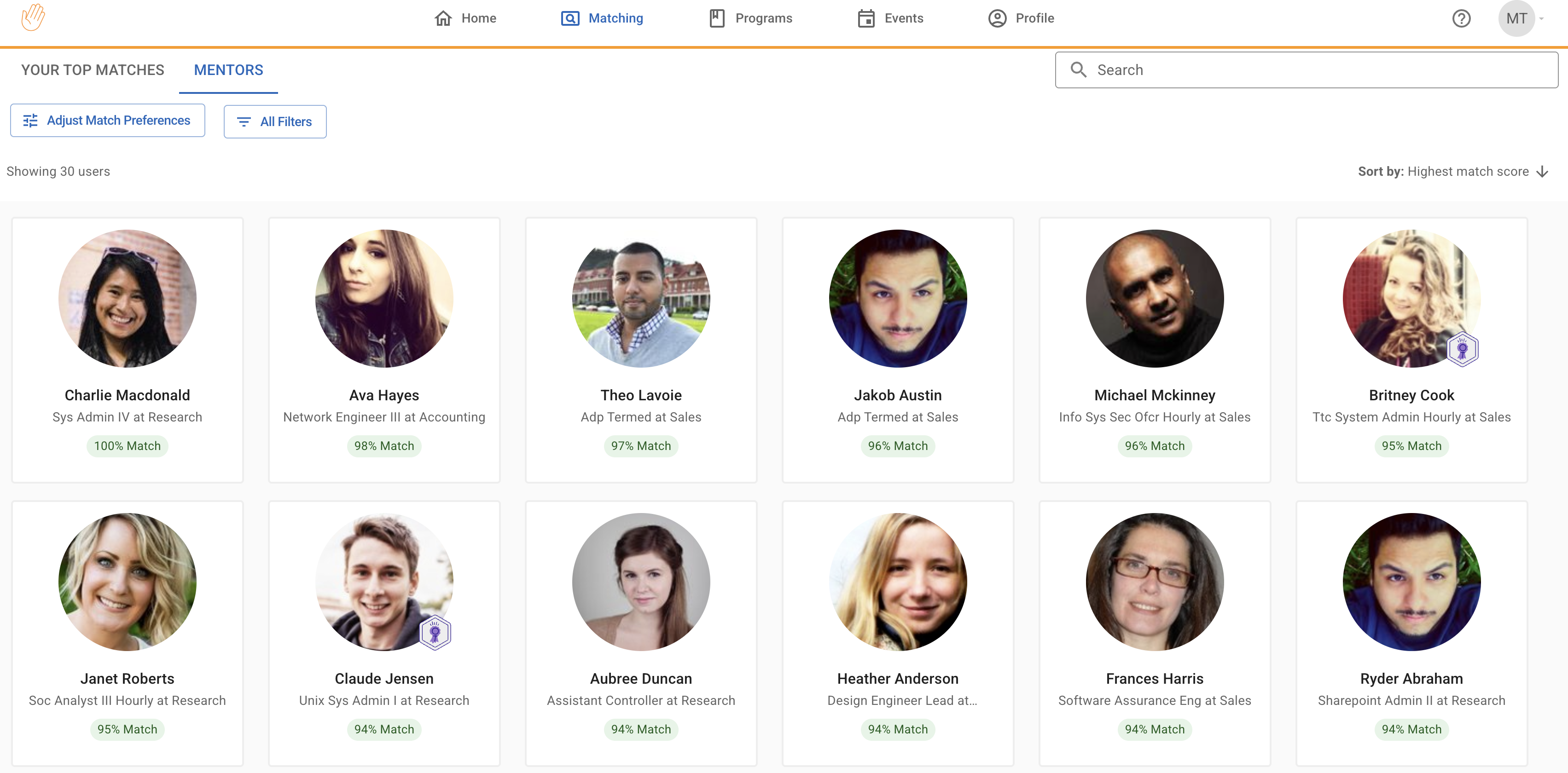The width and height of the screenshot is (1568, 773).
Task: Click the Programs bookmark icon
Action: coord(716,18)
